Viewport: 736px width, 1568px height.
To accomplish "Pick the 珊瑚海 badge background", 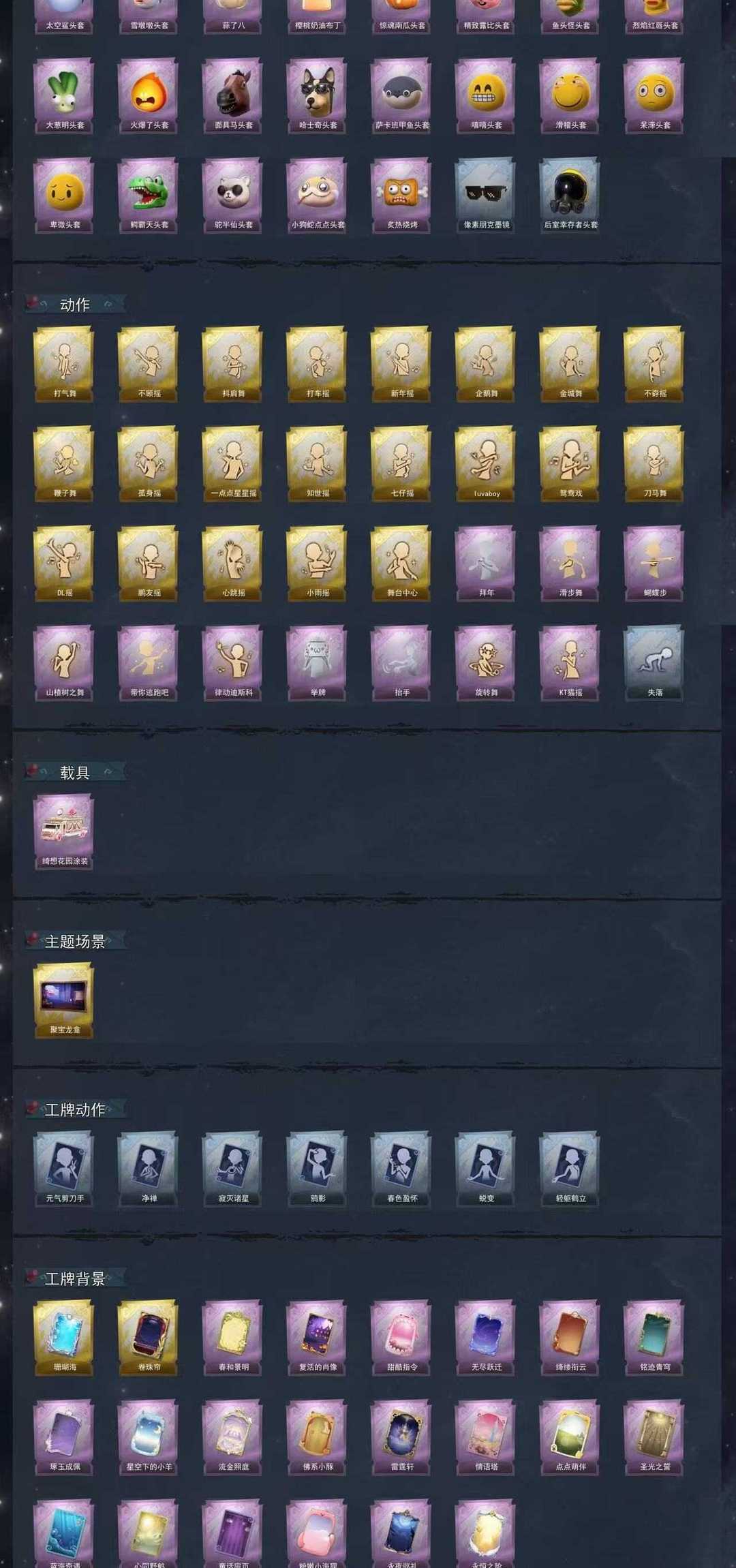I will pos(64,1338).
